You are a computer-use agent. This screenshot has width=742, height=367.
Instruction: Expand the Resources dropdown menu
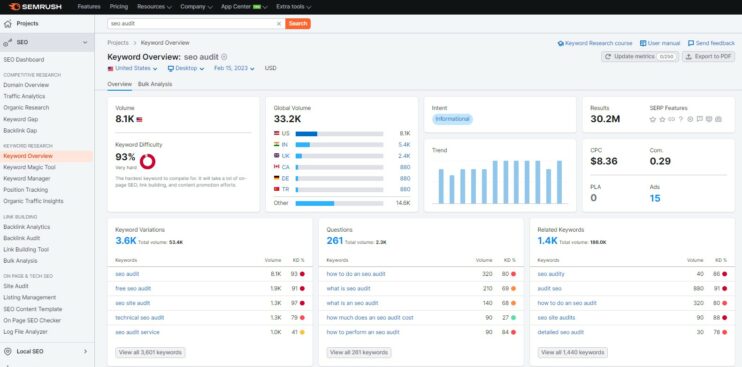tap(154, 7)
